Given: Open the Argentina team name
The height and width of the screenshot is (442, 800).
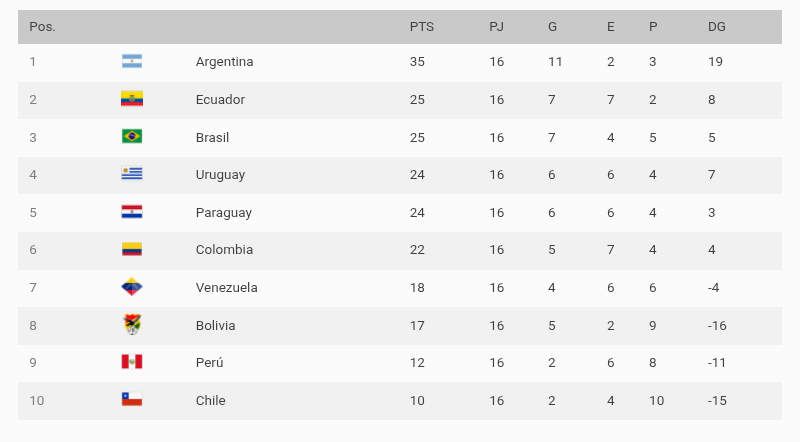Looking at the screenshot, I should coord(224,62).
